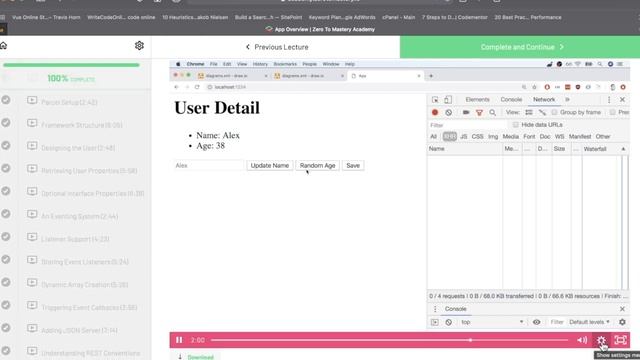Viewport: 640px width, 360px height.
Task: Open Retrieving User Properties lecture
Action: click(89, 171)
